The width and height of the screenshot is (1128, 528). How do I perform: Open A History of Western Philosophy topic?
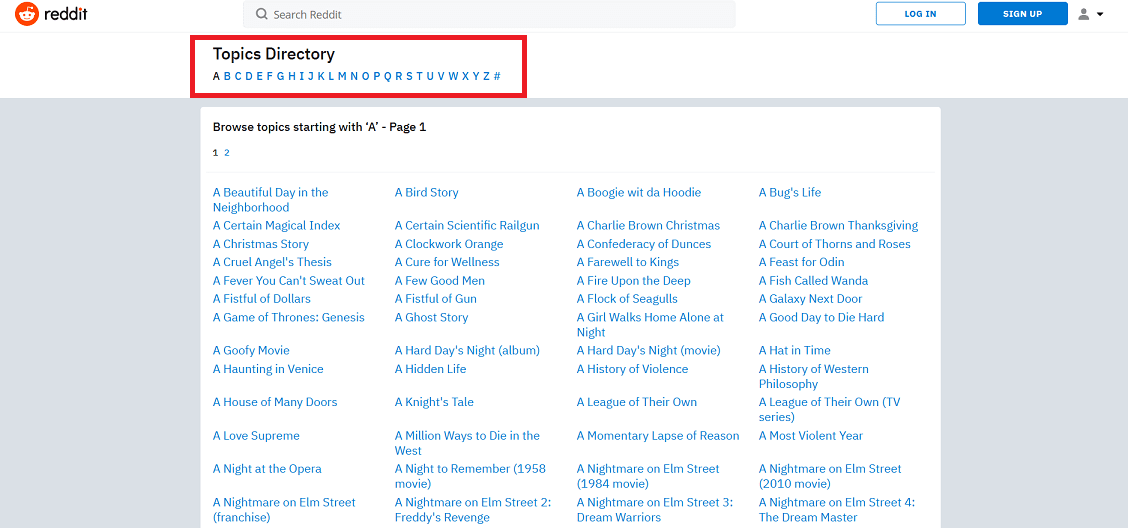coord(814,377)
